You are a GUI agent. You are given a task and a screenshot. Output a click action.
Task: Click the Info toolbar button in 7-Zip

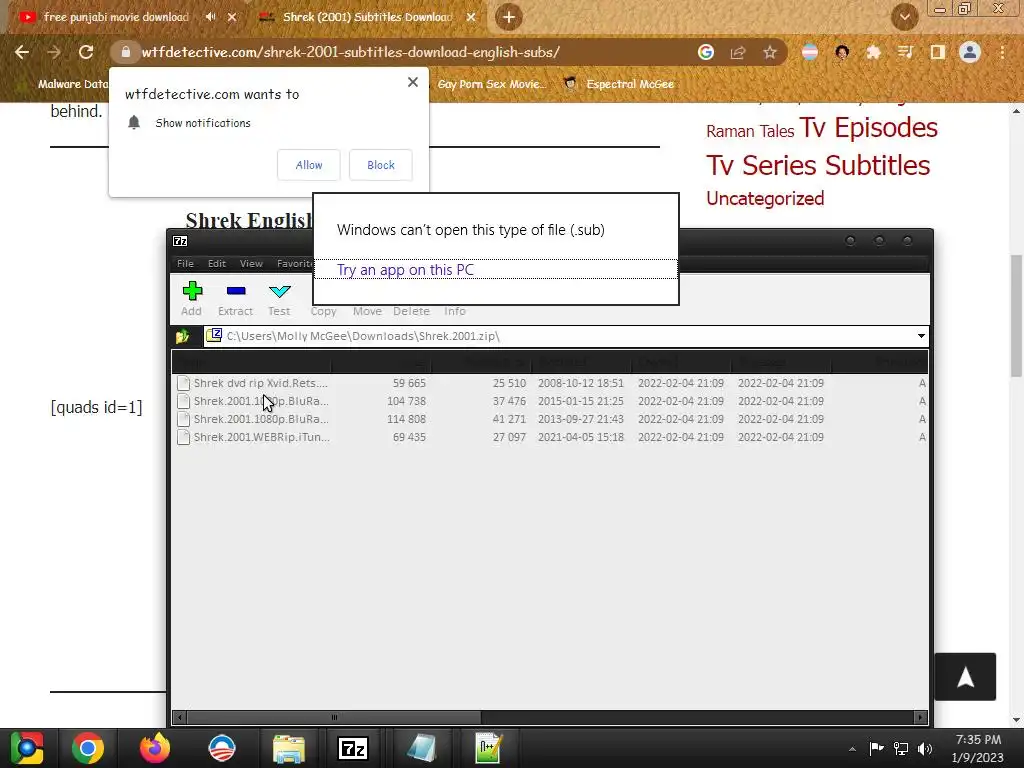(x=455, y=311)
